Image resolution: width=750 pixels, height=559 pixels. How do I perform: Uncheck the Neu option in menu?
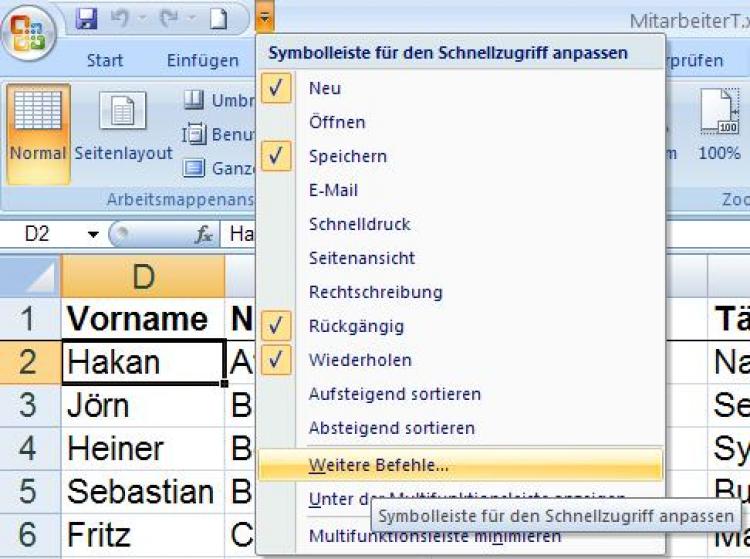coord(277,88)
